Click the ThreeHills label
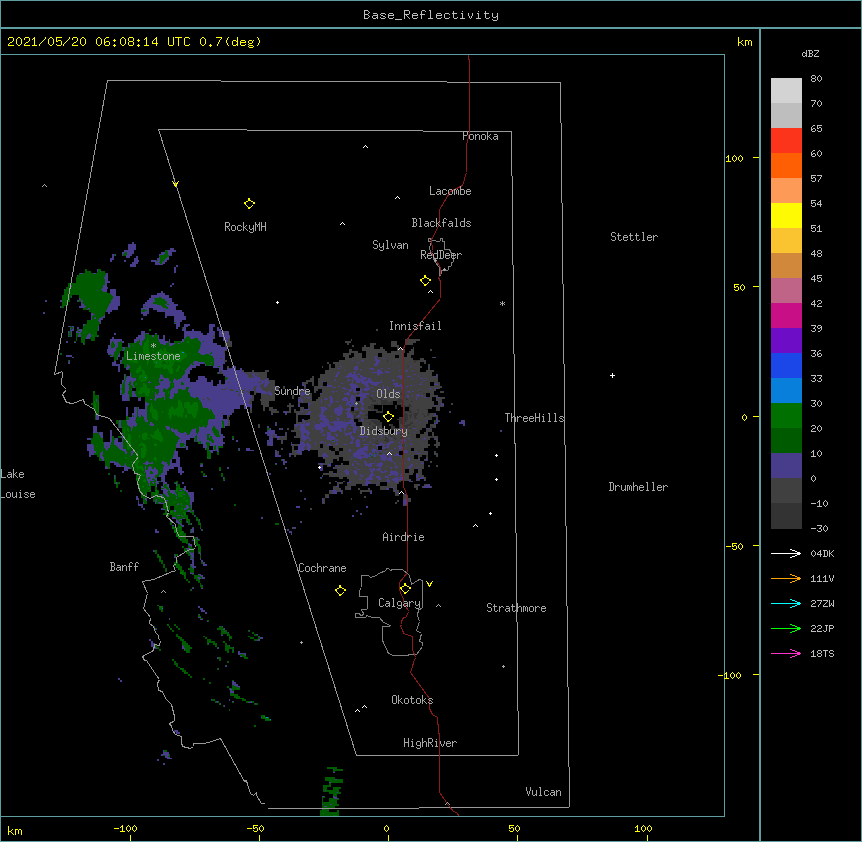 pos(534,418)
